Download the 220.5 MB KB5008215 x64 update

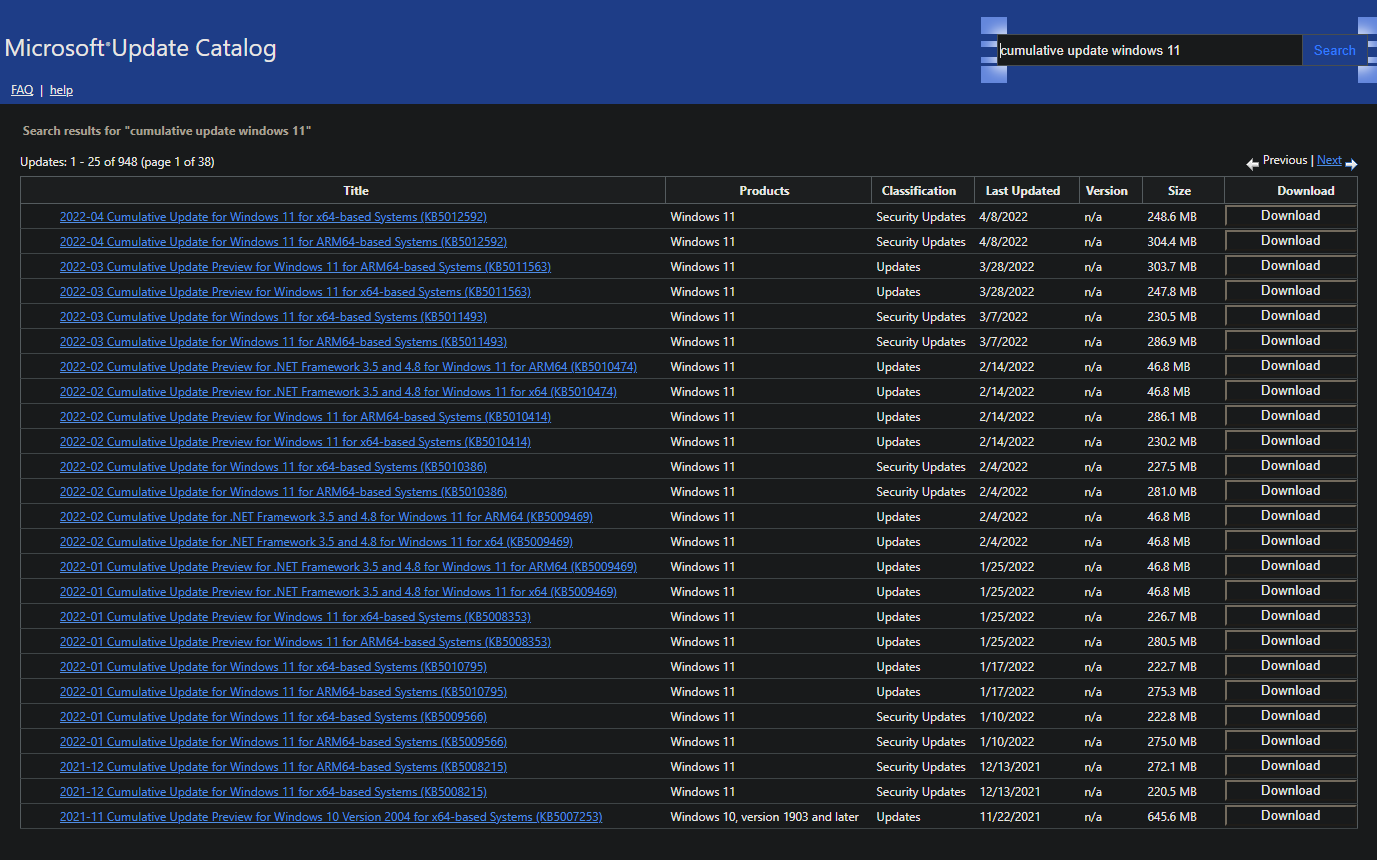[x=1290, y=791]
